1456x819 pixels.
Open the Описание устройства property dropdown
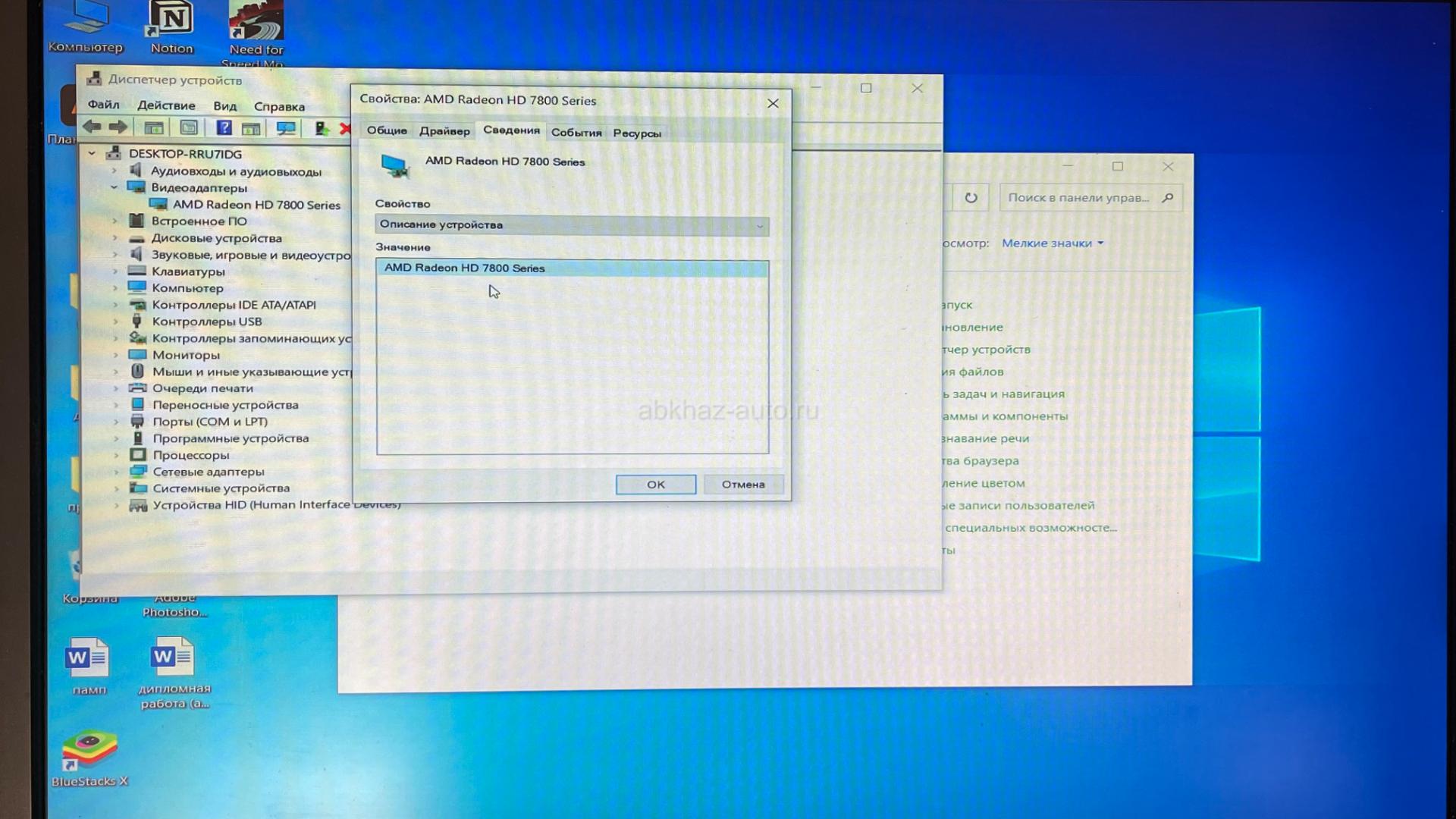(572, 225)
